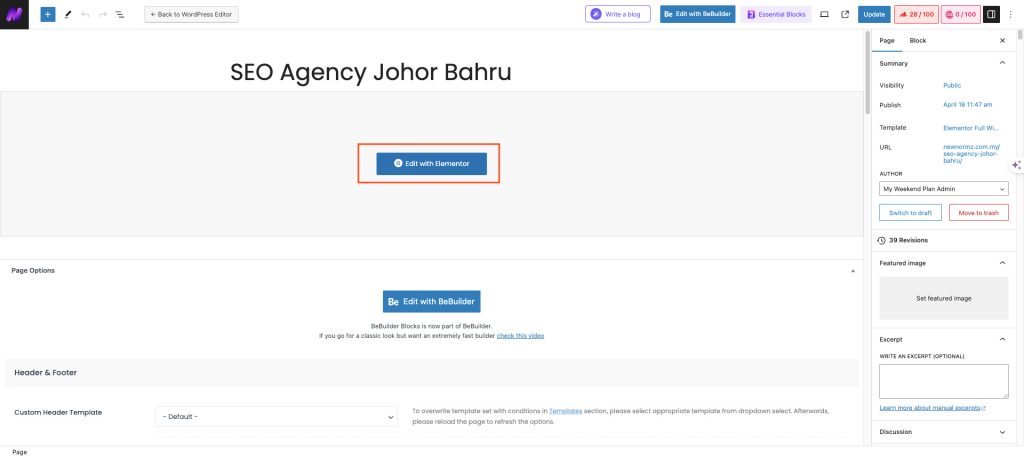
Task: Open the 'check this video' link
Action: point(520,336)
